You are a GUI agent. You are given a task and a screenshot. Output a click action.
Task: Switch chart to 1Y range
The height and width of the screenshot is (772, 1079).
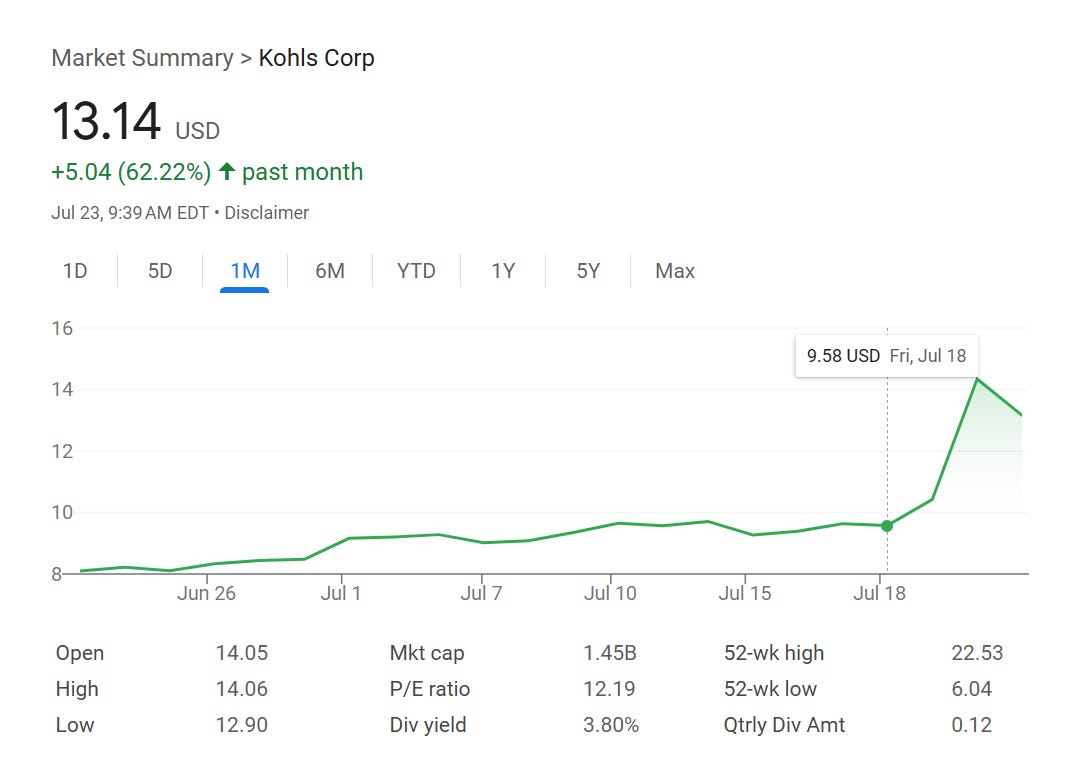click(503, 271)
